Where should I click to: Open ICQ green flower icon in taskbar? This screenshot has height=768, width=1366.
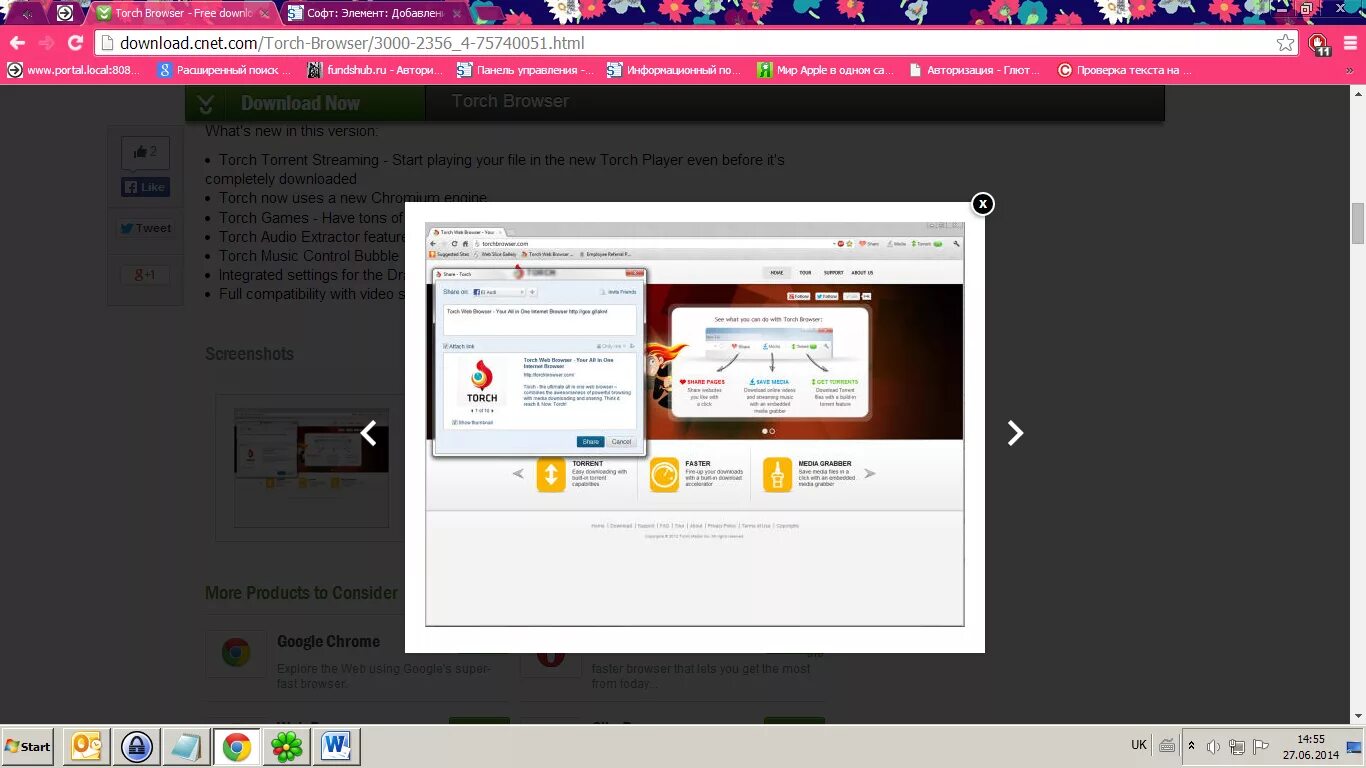pos(287,747)
